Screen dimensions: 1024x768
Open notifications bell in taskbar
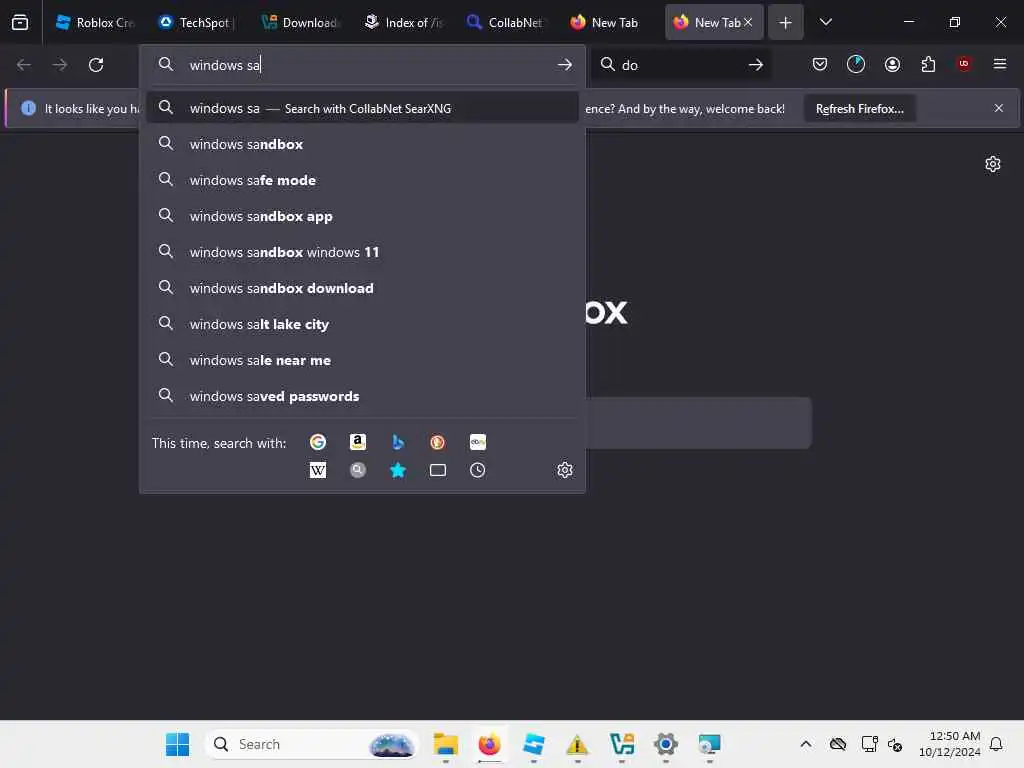[996, 744]
